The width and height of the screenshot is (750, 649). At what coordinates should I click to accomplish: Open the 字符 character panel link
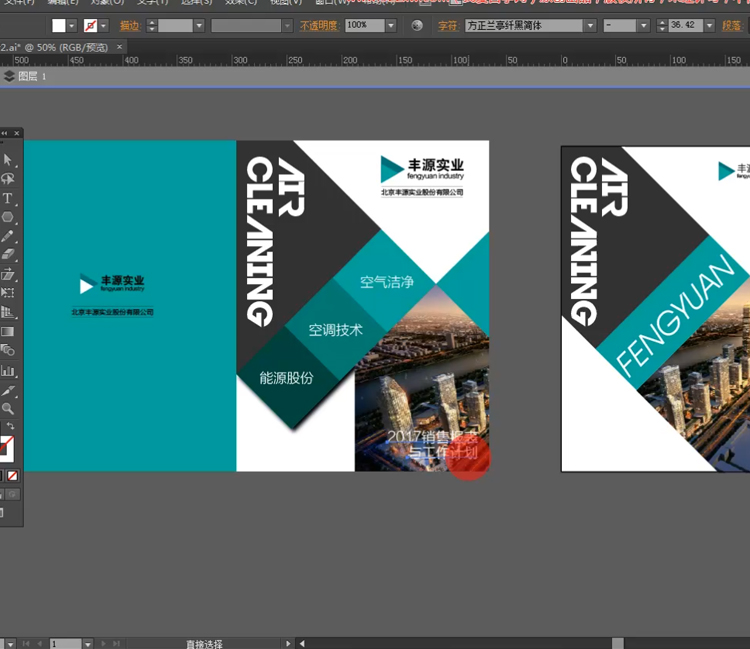tap(449, 25)
